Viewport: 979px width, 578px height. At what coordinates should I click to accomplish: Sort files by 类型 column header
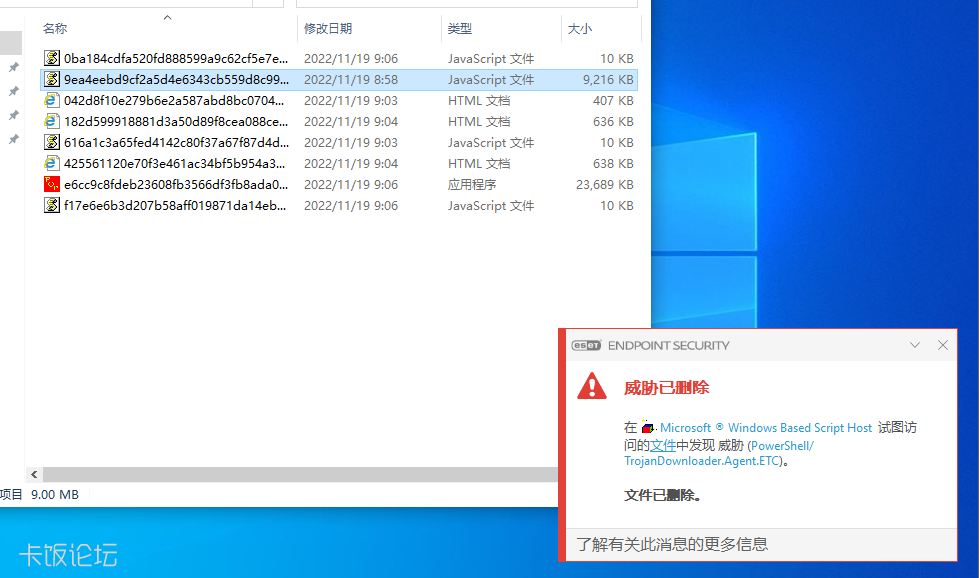(x=460, y=29)
